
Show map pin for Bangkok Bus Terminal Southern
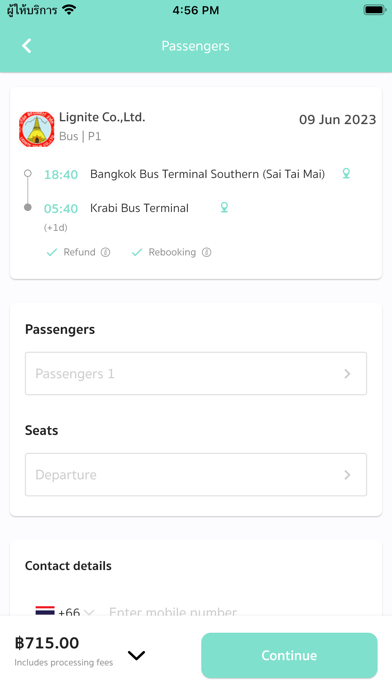(346, 174)
